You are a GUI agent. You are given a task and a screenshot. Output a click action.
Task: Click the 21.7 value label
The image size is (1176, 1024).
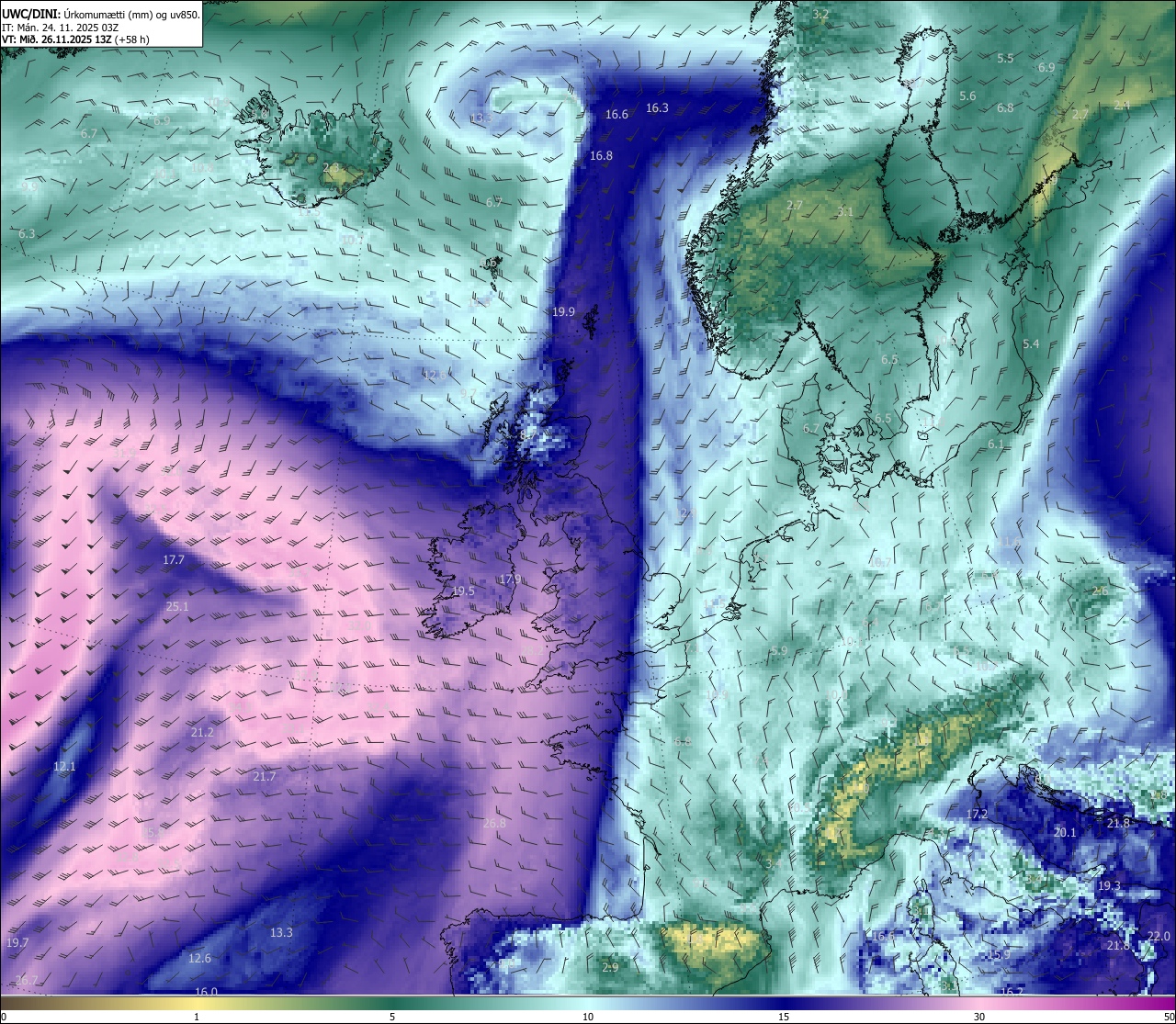[x=264, y=776]
